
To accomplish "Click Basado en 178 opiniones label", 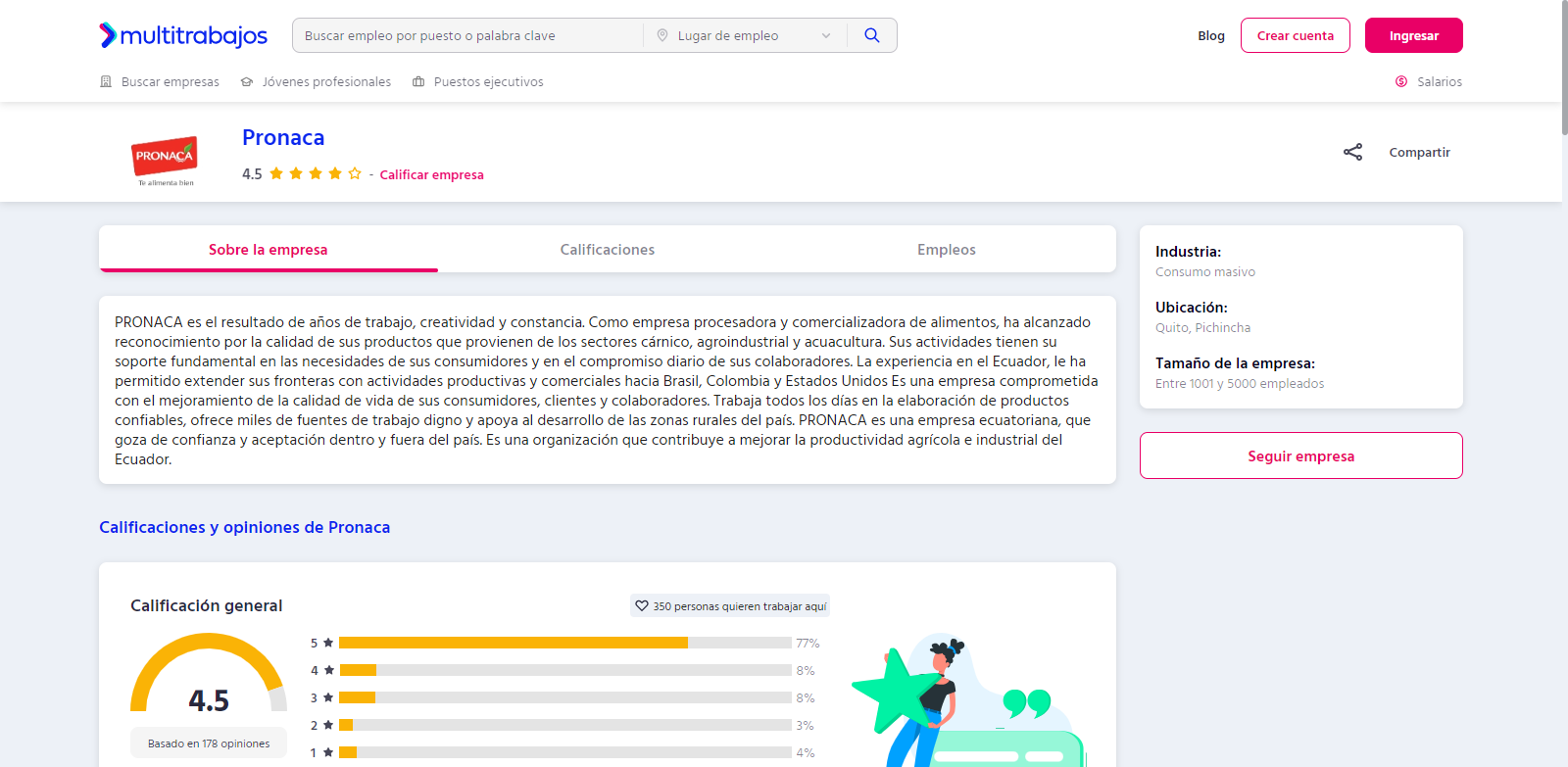I will 209,743.
